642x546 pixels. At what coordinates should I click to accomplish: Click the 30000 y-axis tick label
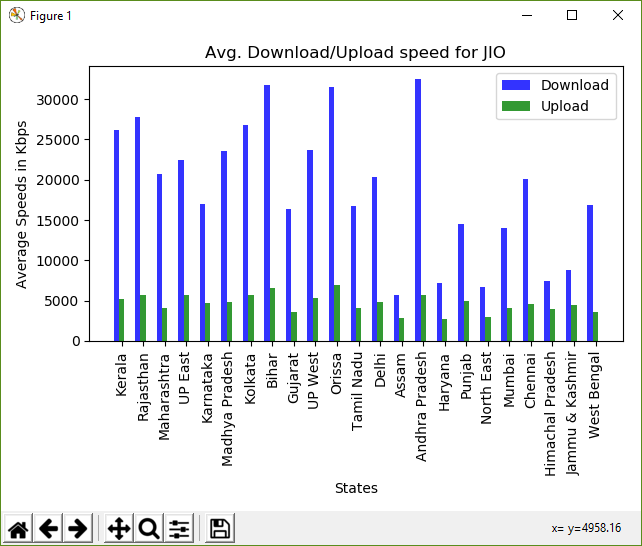click(57, 100)
